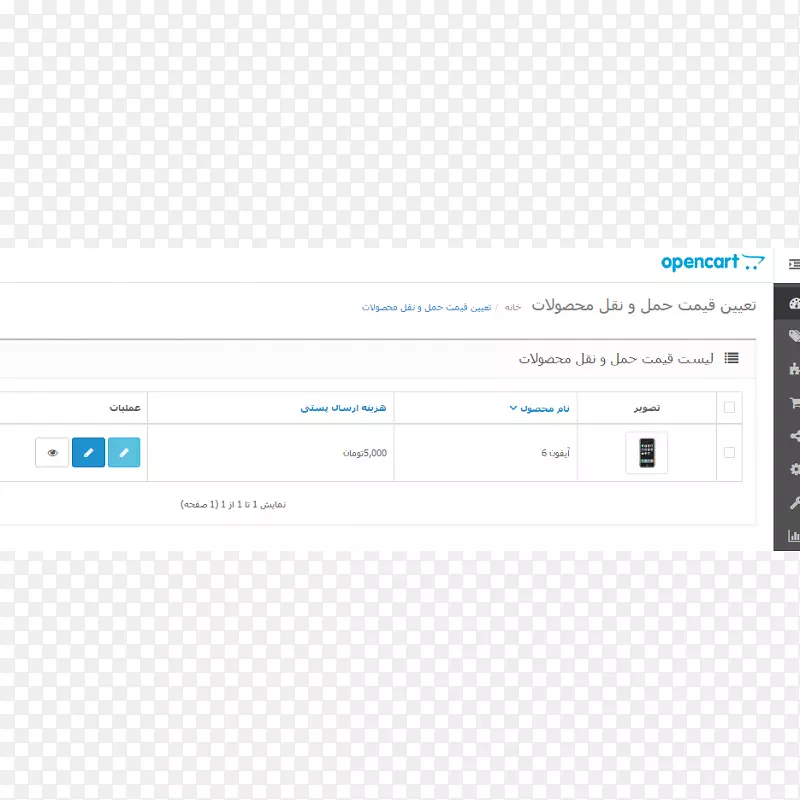Collapse the sidebar menu toggle button
The width and height of the screenshot is (800, 800).
(x=793, y=264)
